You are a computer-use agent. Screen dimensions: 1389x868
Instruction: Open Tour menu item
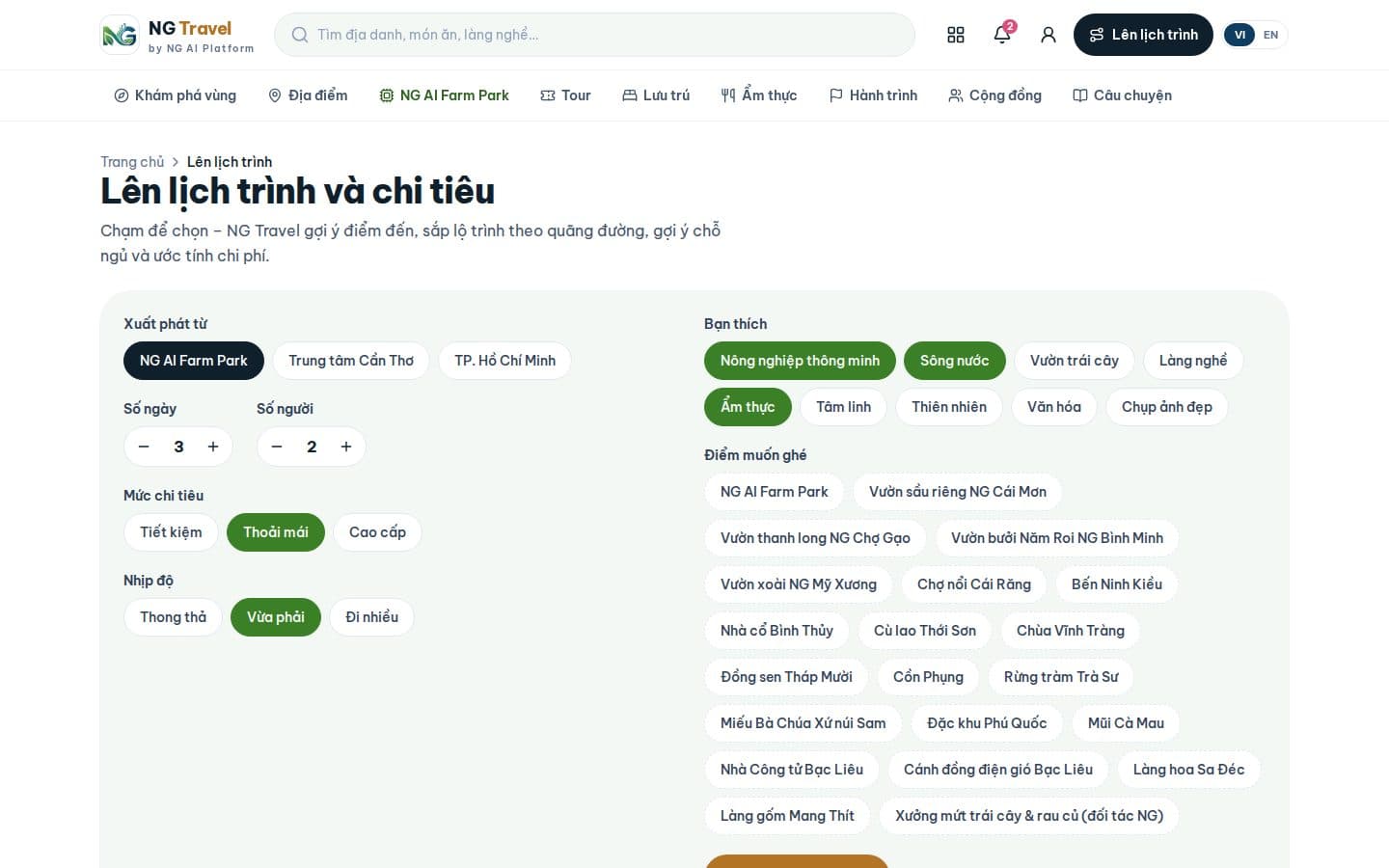coord(565,95)
